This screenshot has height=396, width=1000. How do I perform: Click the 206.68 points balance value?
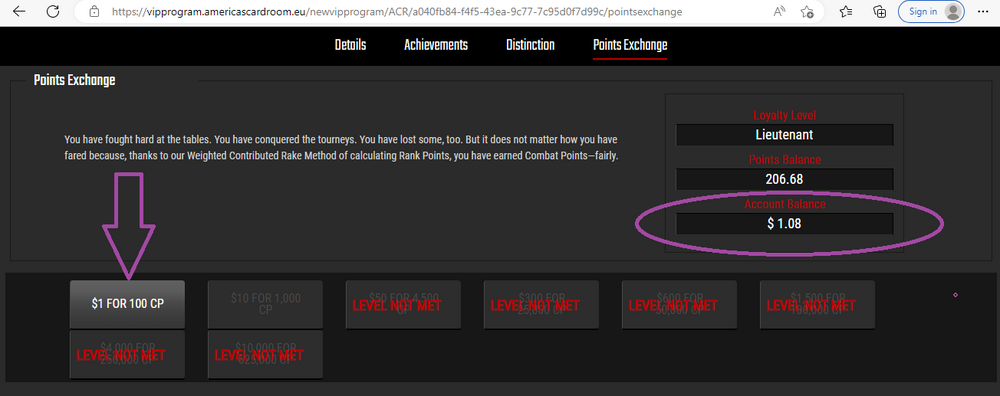click(x=784, y=179)
